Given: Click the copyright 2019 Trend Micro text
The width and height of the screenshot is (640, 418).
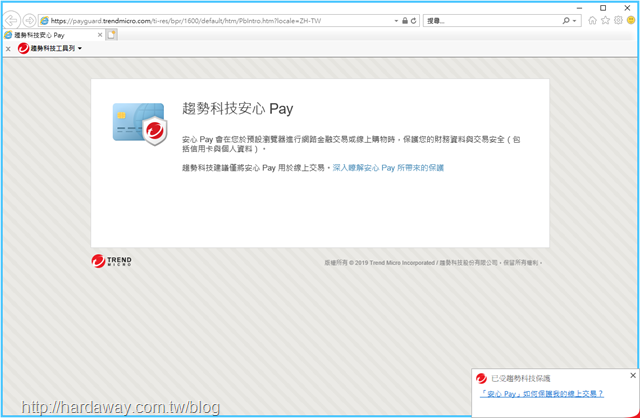Looking at the screenshot, I should 433,263.
